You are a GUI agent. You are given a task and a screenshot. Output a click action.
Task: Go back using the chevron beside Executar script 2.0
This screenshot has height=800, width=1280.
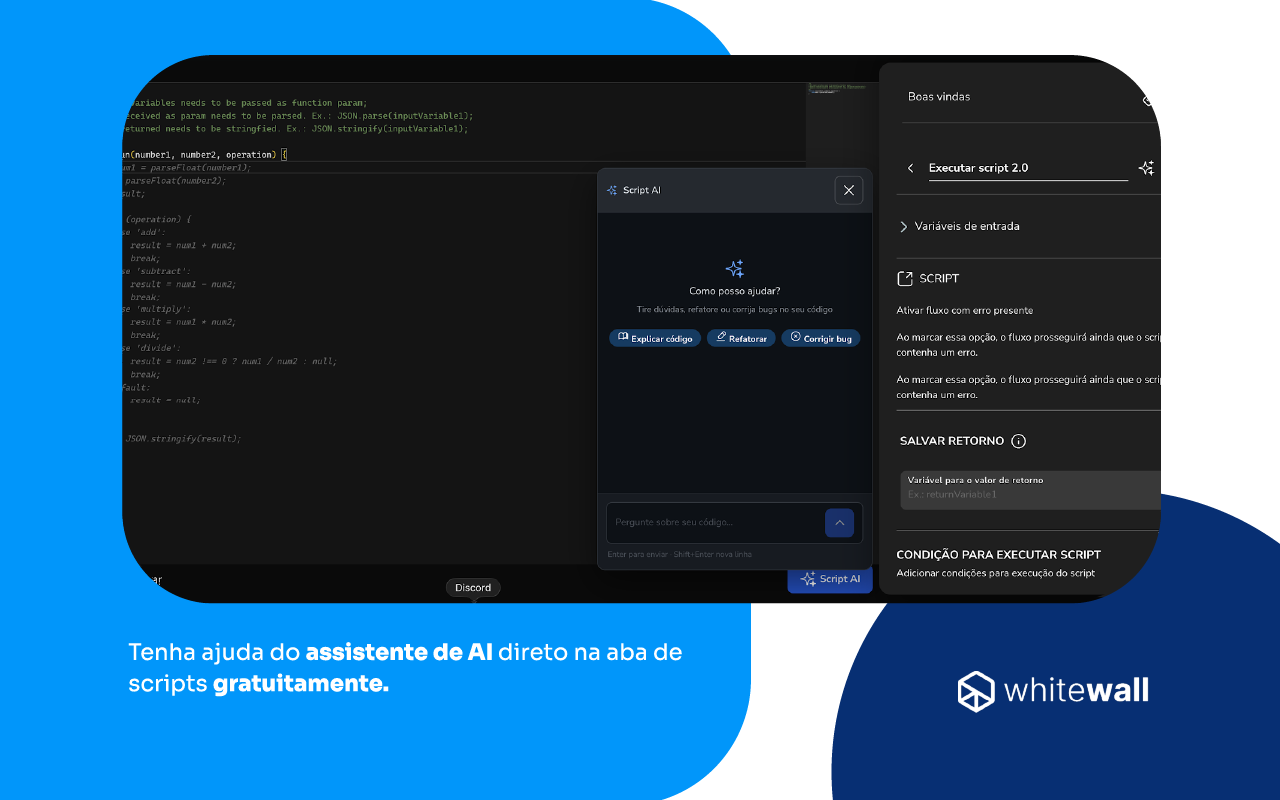pos(910,168)
